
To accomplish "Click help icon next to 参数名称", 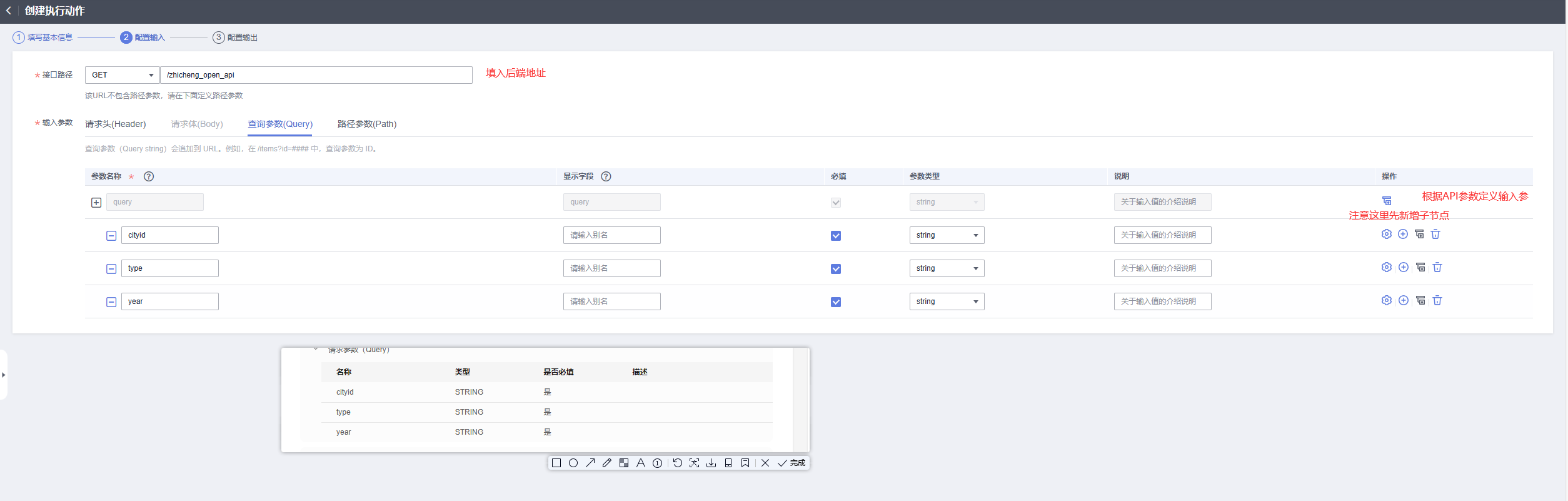I will 149,176.
